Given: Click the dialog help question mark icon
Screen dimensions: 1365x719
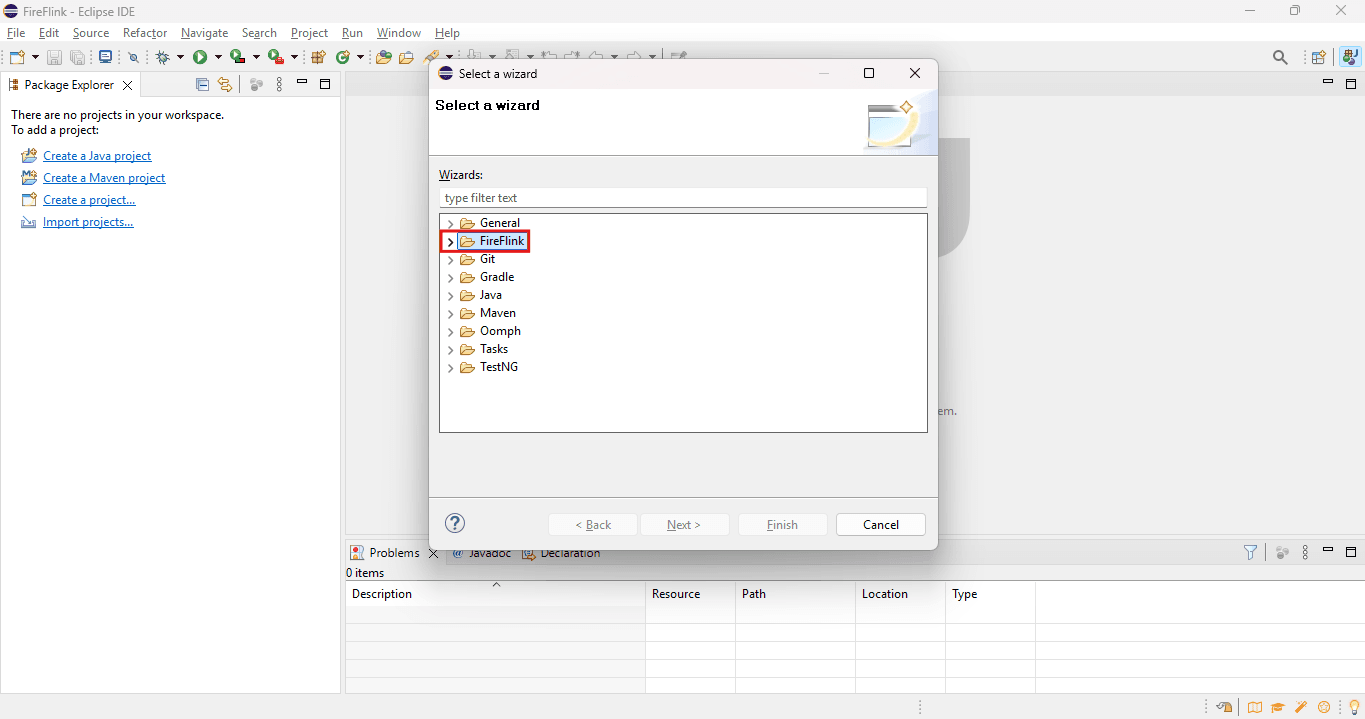Looking at the screenshot, I should (455, 523).
